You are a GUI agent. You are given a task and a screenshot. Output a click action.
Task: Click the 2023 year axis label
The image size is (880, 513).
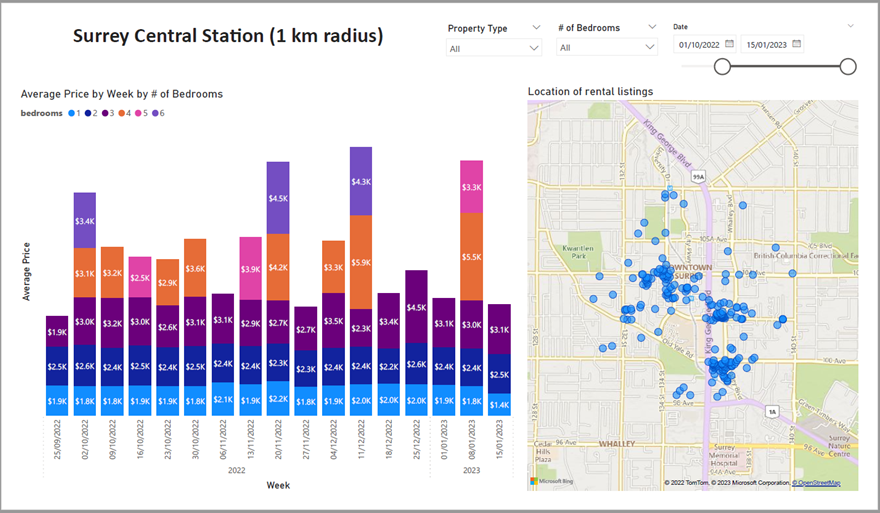click(x=471, y=470)
